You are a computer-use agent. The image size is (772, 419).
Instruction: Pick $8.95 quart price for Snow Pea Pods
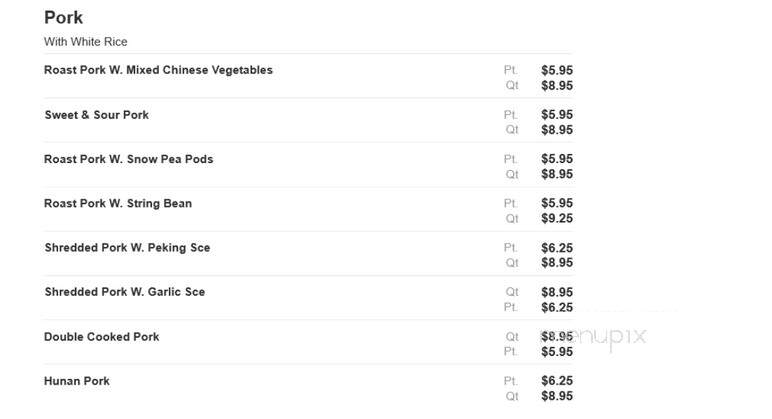(x=557, y=174)
